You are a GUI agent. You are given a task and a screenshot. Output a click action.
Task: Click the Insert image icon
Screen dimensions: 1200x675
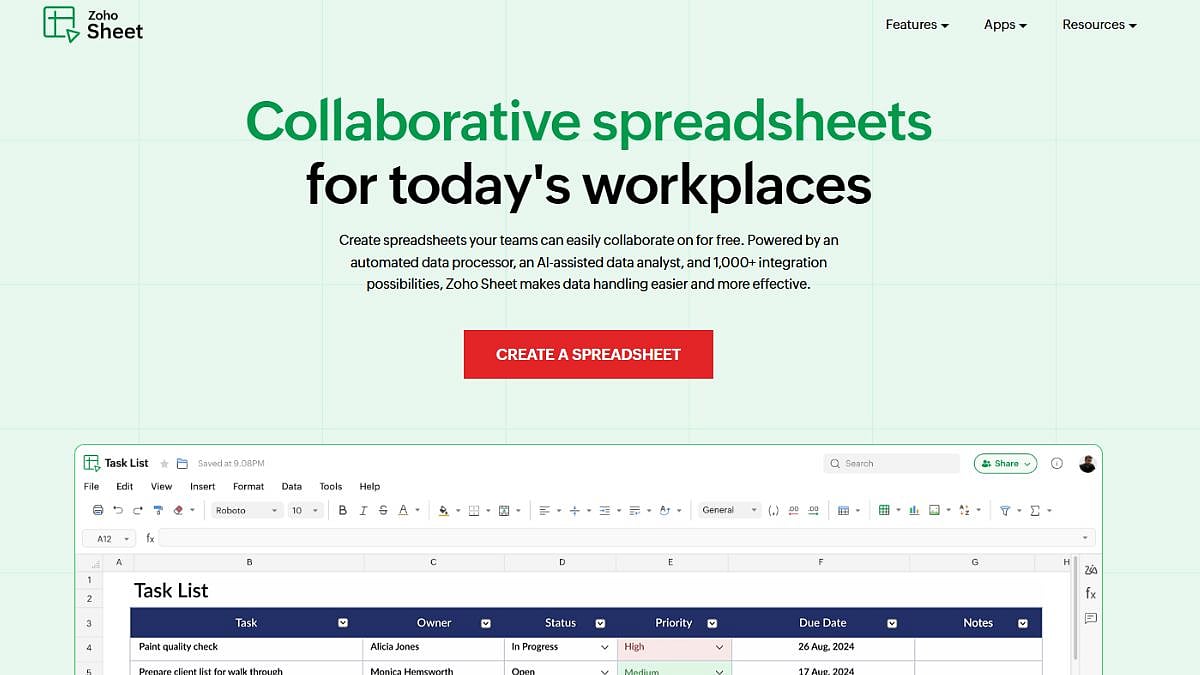[x=934, y=510]
